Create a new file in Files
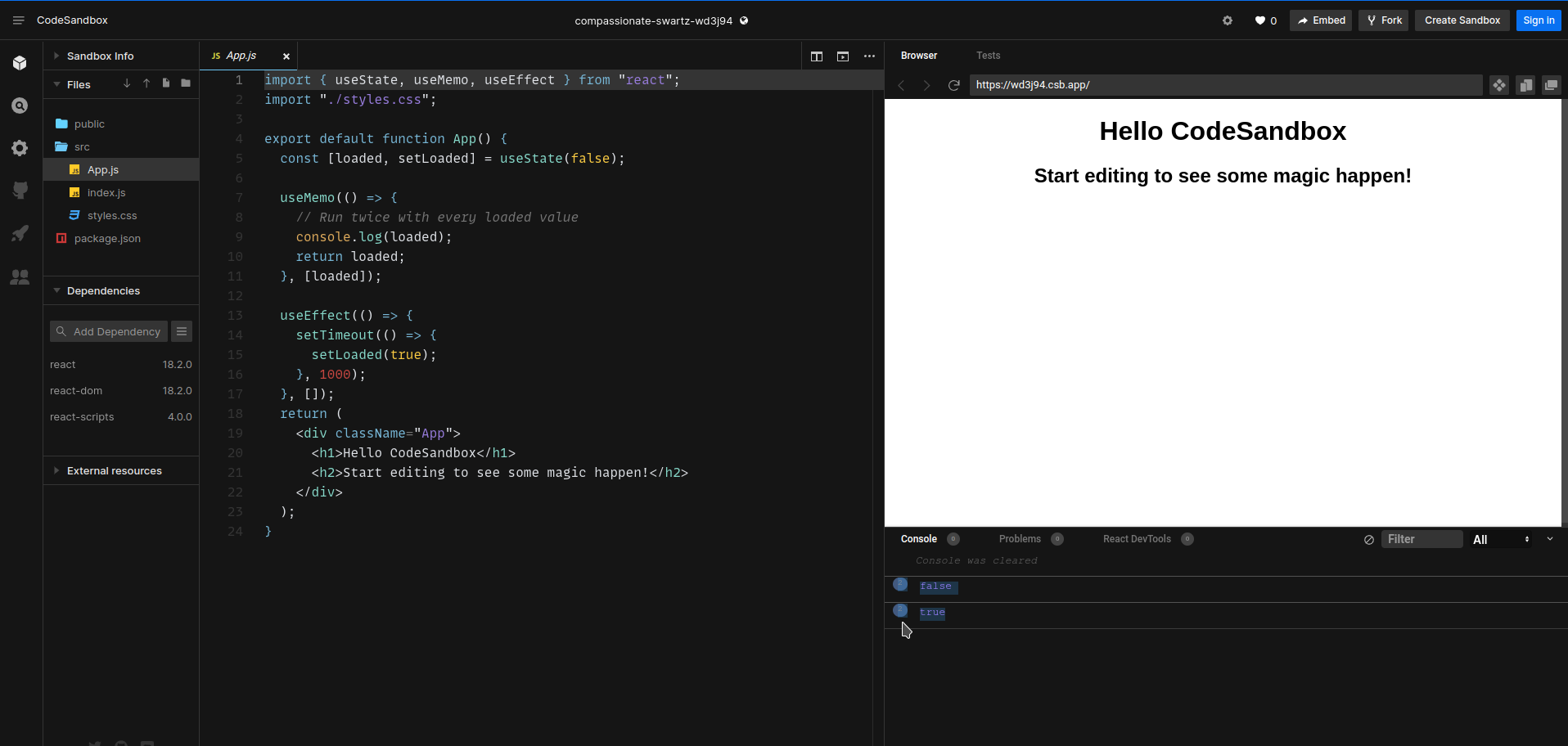The height and width of the screenshot is (746, 1568). [x=166, y=83]
